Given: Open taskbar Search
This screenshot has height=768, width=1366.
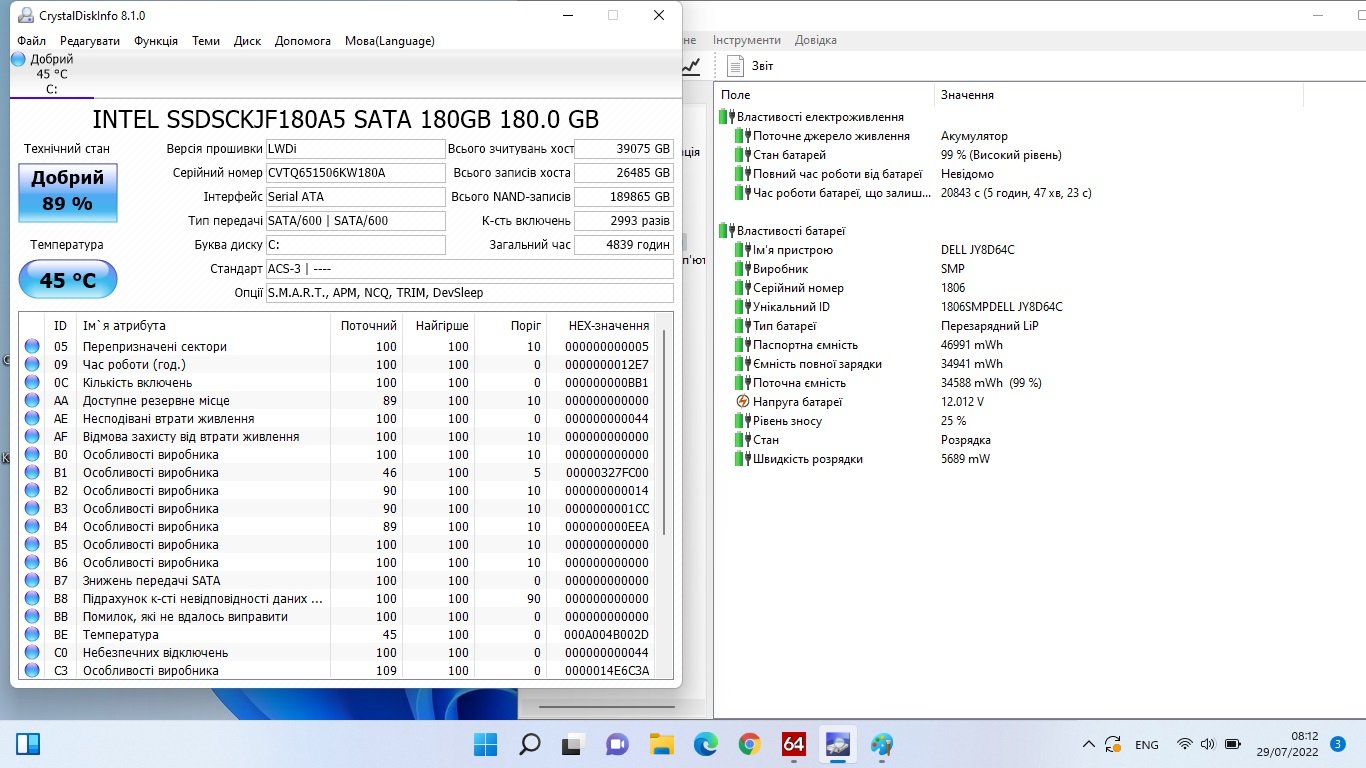Looking at the screenshot, I should [x=530, y=744].
